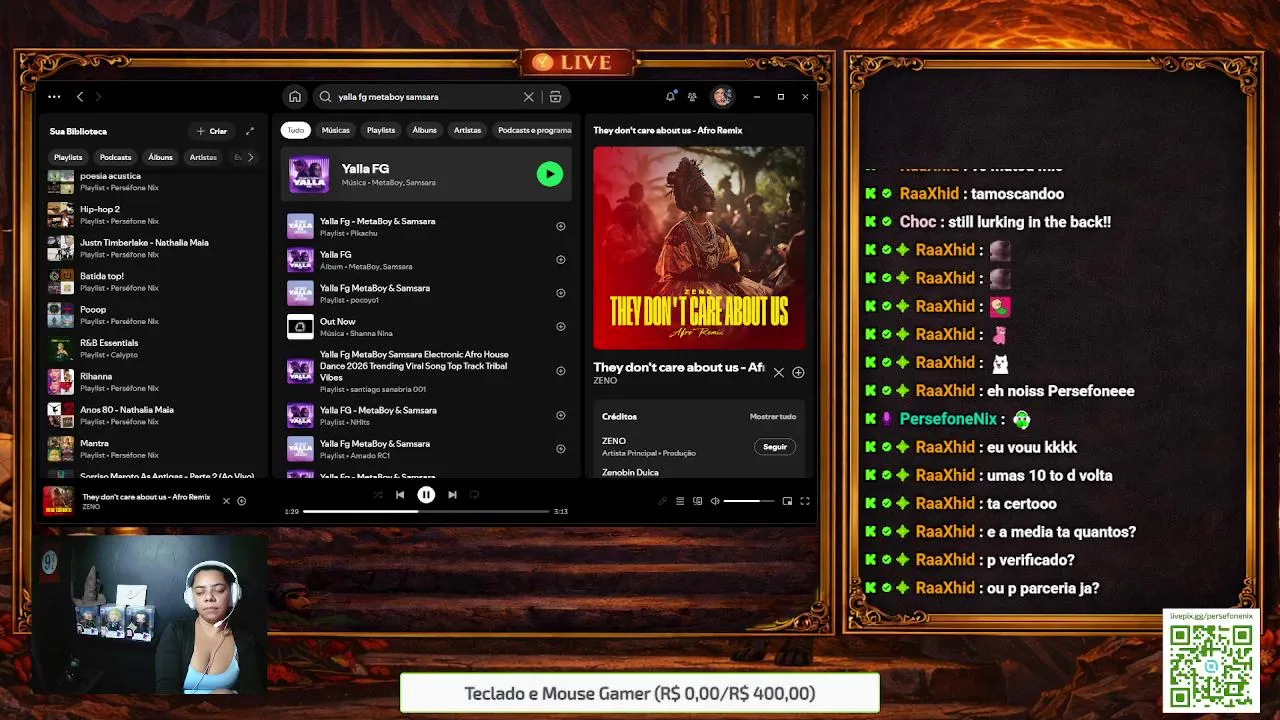
Task: Add playlist by santiago sanabria 001 to library
Action: [x=560, y=371]
